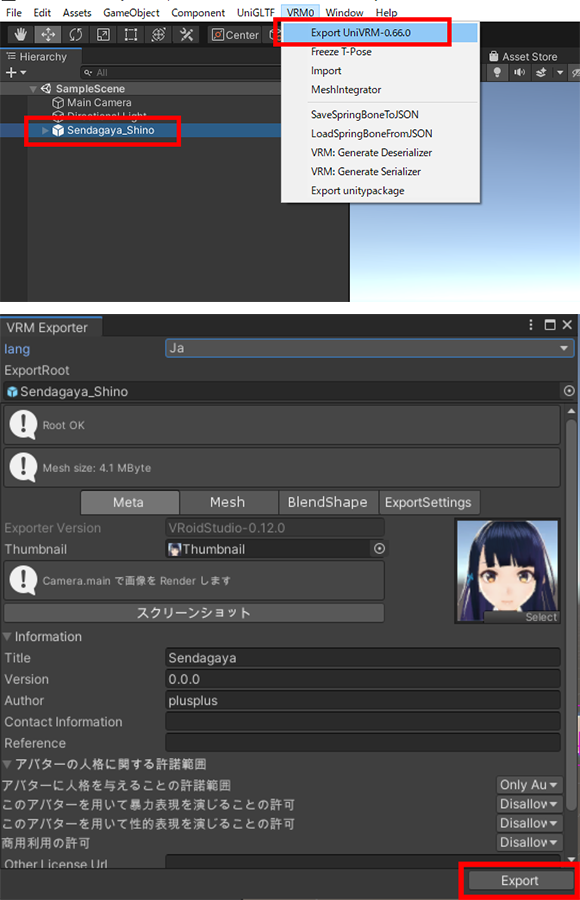Open the custom editor tools icon
This screenshot has height=900, width=580.
(x=186, y=34)
